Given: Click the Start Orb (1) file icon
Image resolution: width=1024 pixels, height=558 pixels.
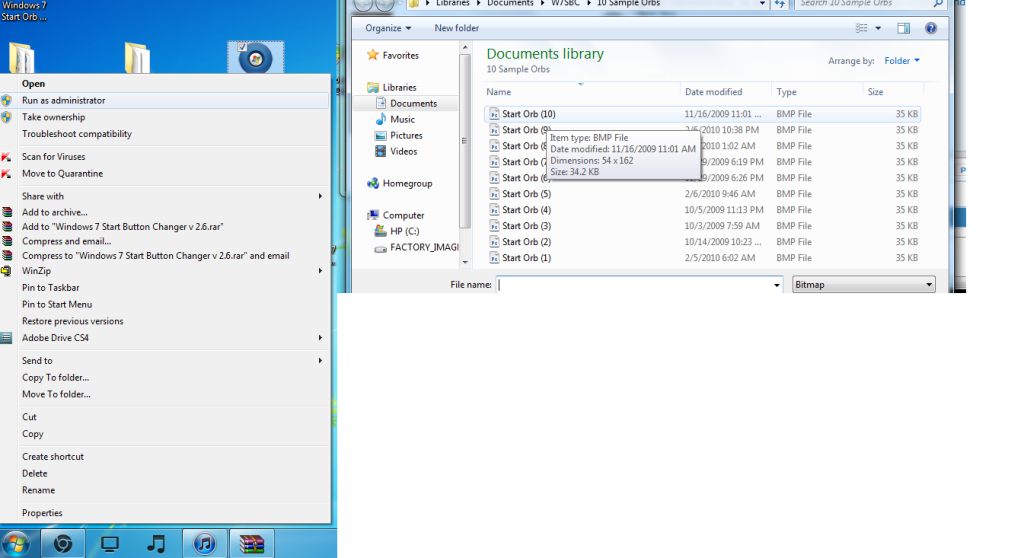Looking at the screenshot, I should point(494,257).
